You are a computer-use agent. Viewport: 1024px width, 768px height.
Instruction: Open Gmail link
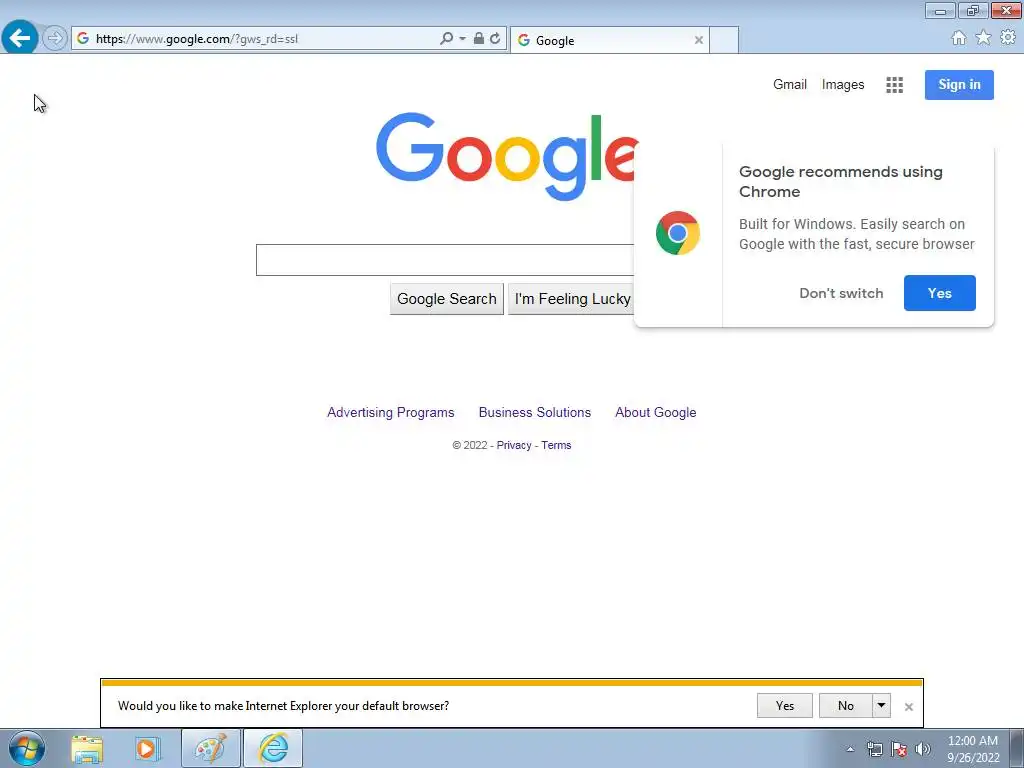pos(790,84)
